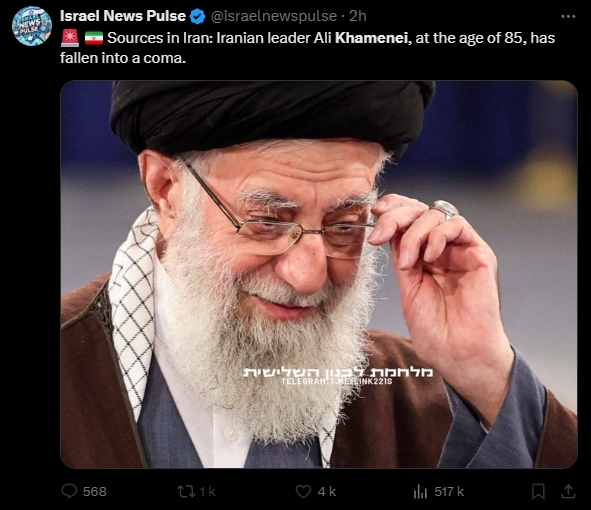This screenshot has width=591, height=510.
Task: Share the post via upload arrow icon
Action: (568, 491)
